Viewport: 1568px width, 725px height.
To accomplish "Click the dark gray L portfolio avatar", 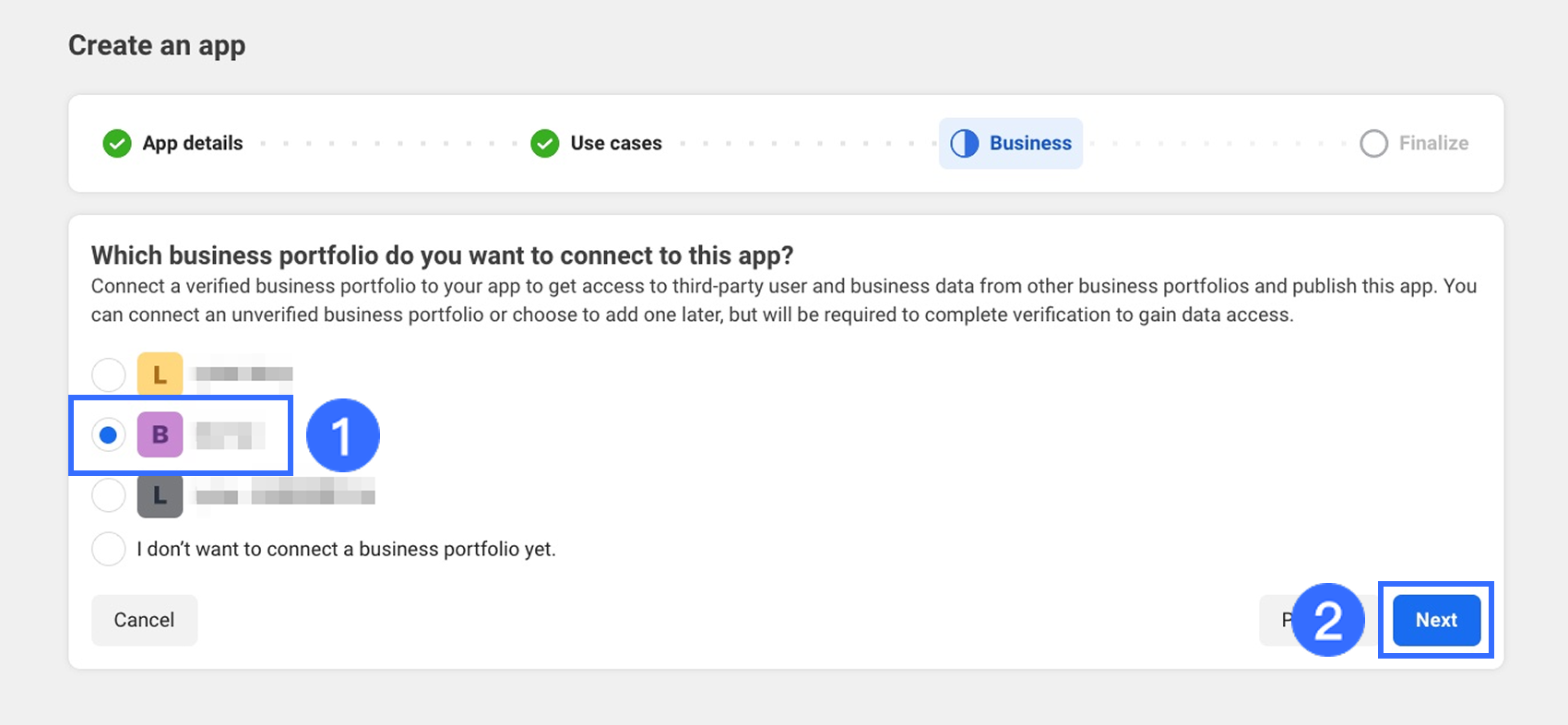I will (160, 495).
